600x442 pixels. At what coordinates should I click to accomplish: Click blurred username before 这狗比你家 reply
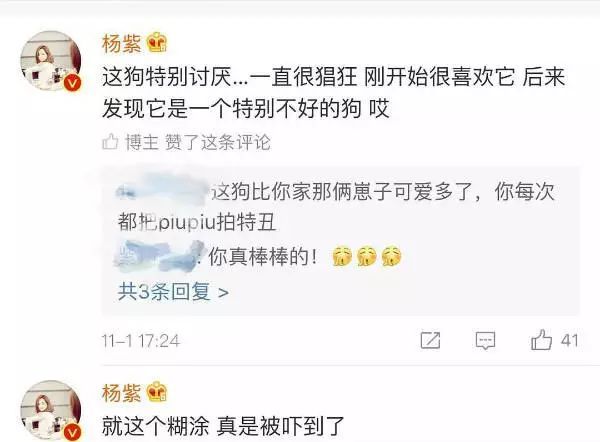[x=163, y=189]
